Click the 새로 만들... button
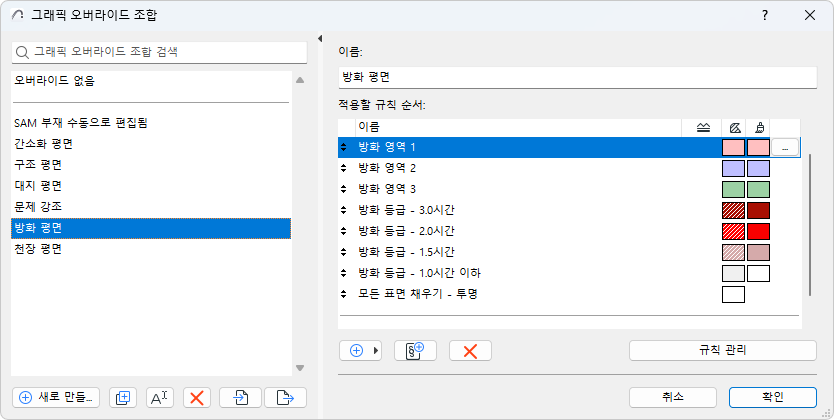Screen dimensions: 834x420 [x=56, y=397]
